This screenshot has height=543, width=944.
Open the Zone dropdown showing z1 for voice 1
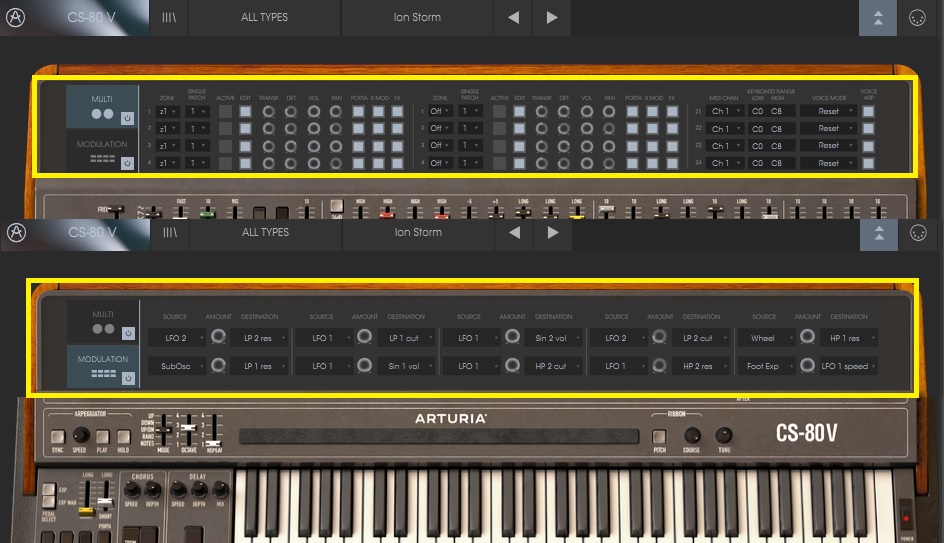click(x=167, y=111)
